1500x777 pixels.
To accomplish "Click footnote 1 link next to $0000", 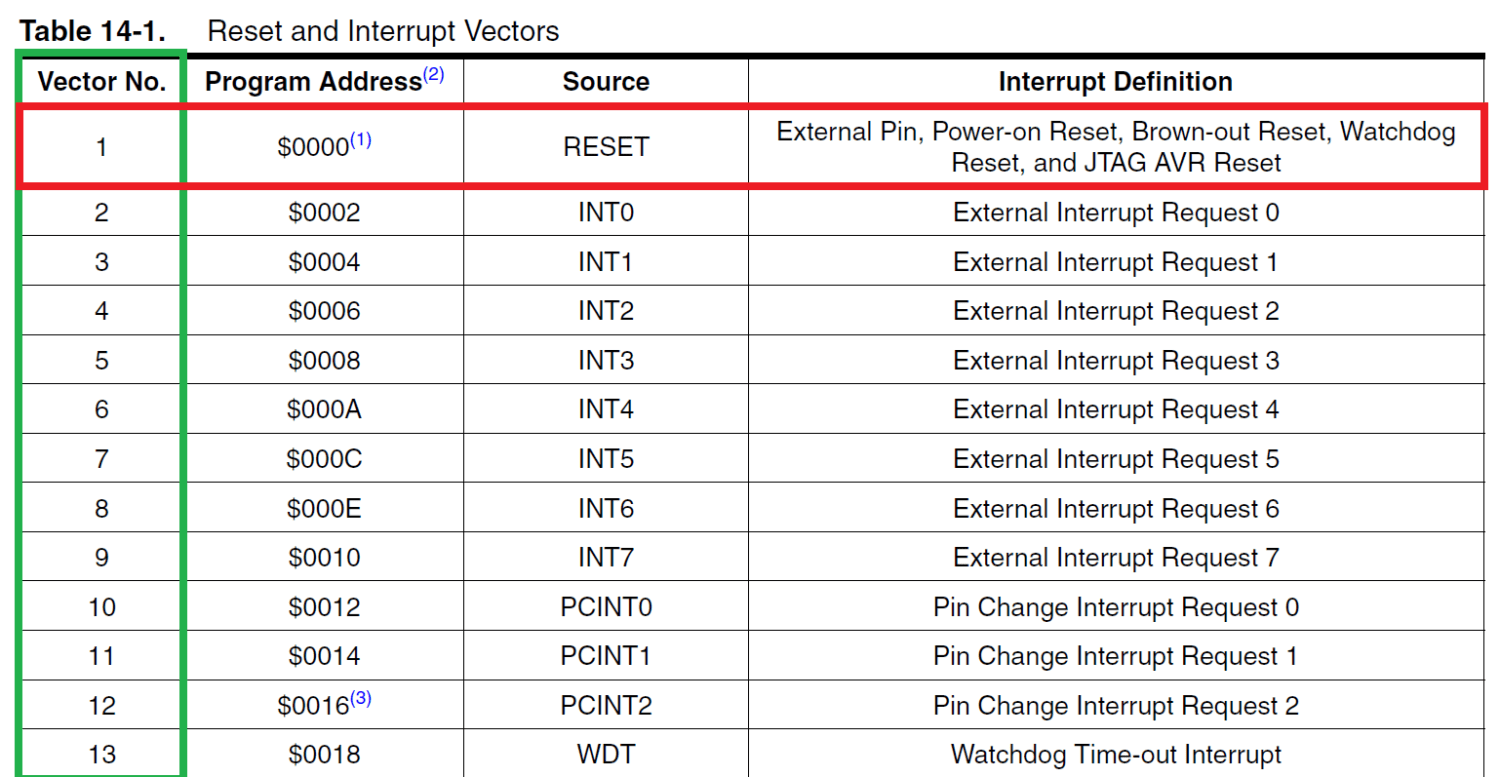I will tap(360, 140).
